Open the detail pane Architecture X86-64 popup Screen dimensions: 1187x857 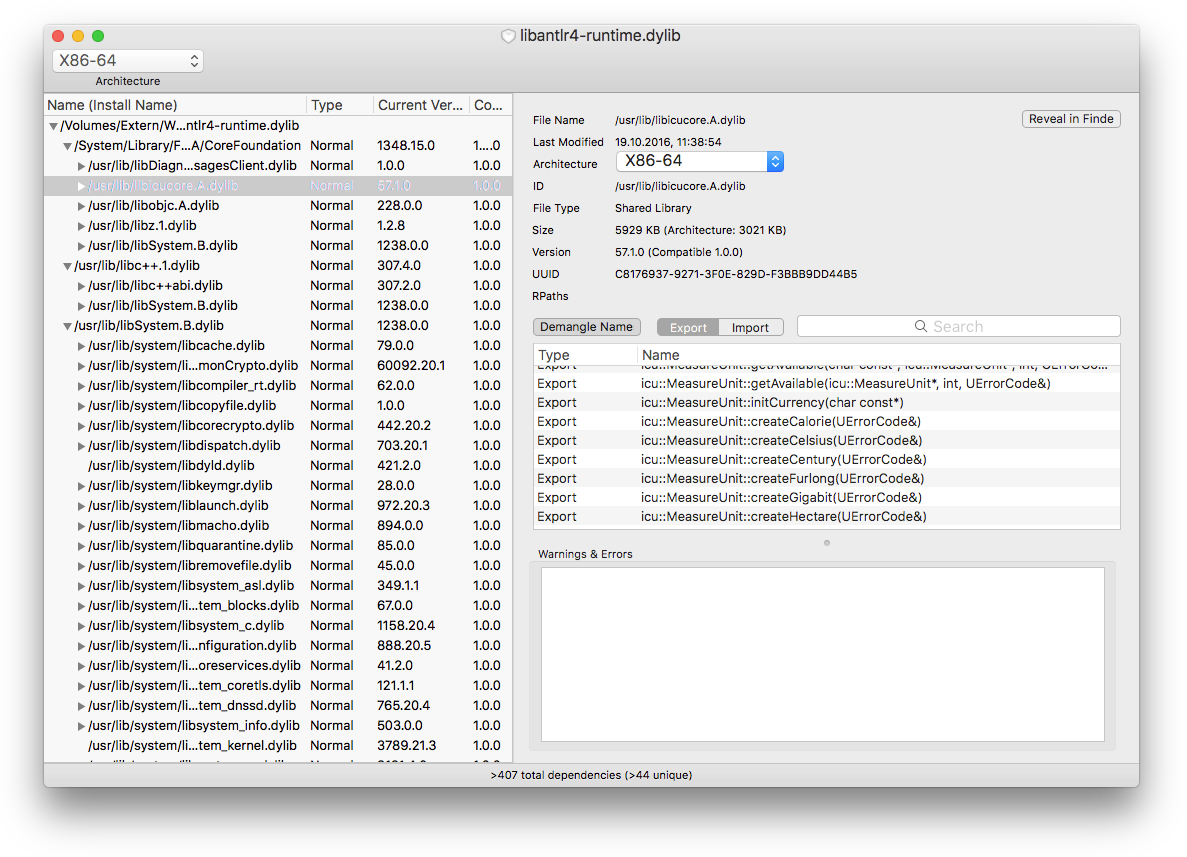click(699, 161)
